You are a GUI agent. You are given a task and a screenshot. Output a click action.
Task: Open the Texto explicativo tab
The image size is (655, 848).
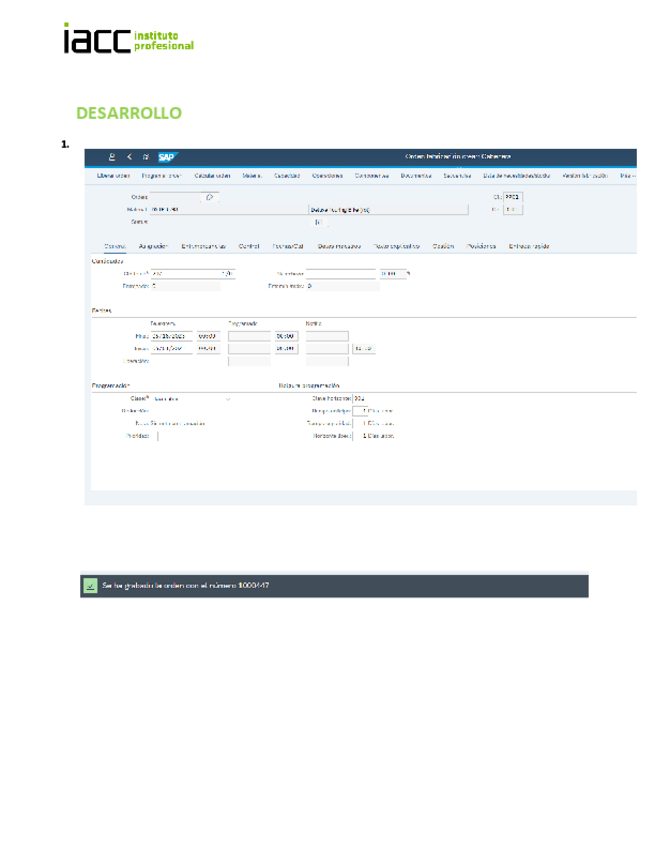396,247
